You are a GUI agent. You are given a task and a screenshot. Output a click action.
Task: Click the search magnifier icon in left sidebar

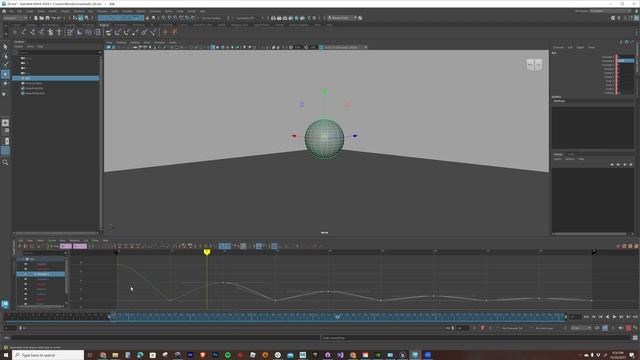(x=5, y=162)
